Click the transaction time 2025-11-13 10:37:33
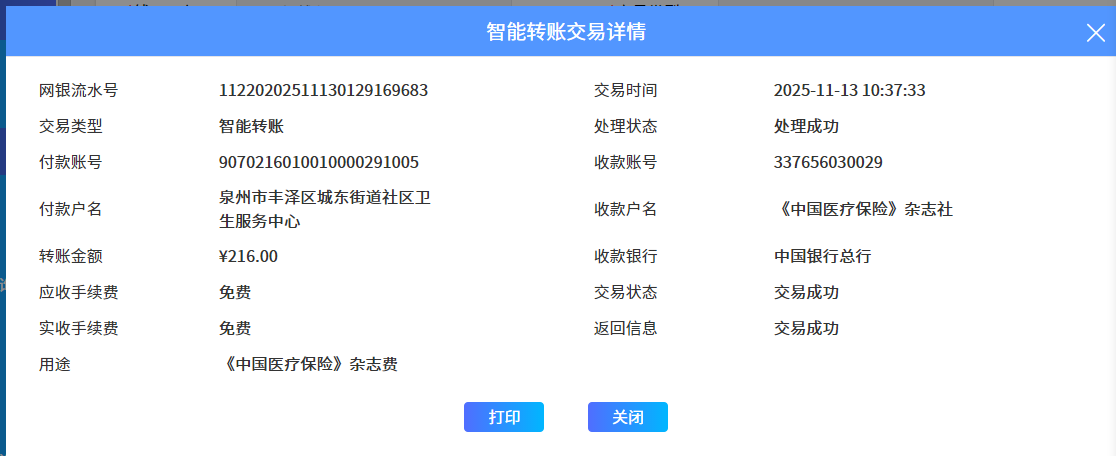1116x456 pixels. pyautogui.click(x=849, y=91)
